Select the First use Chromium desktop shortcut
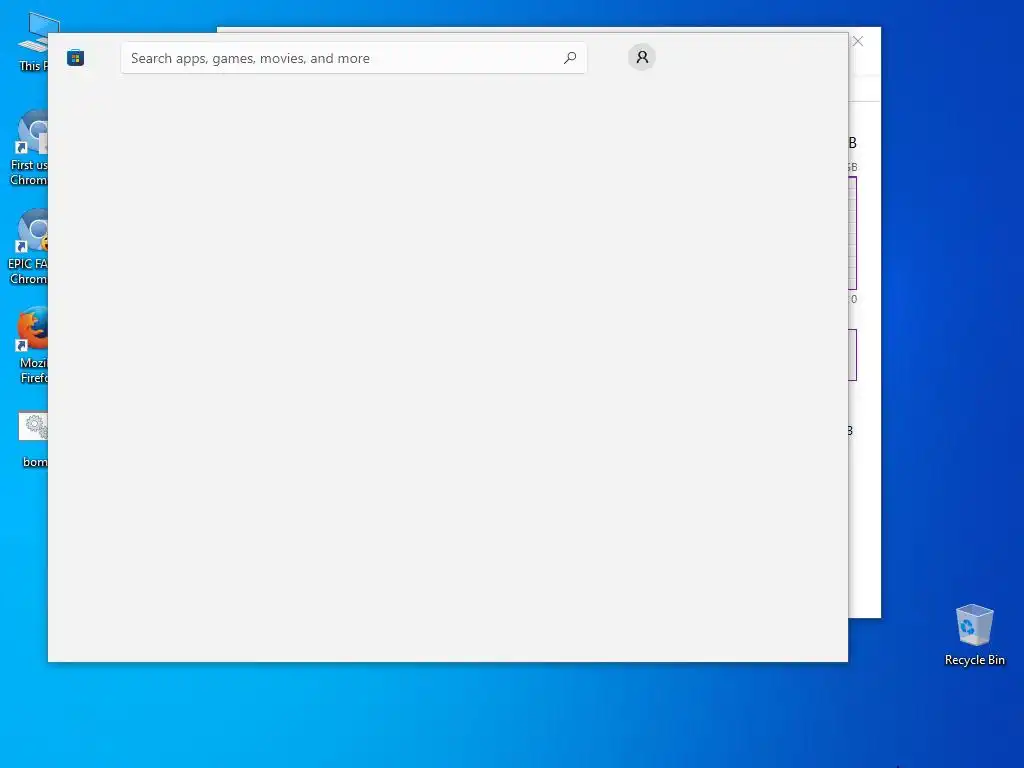The height and width of the screenshot is (768, 1024). pos(29,148)
